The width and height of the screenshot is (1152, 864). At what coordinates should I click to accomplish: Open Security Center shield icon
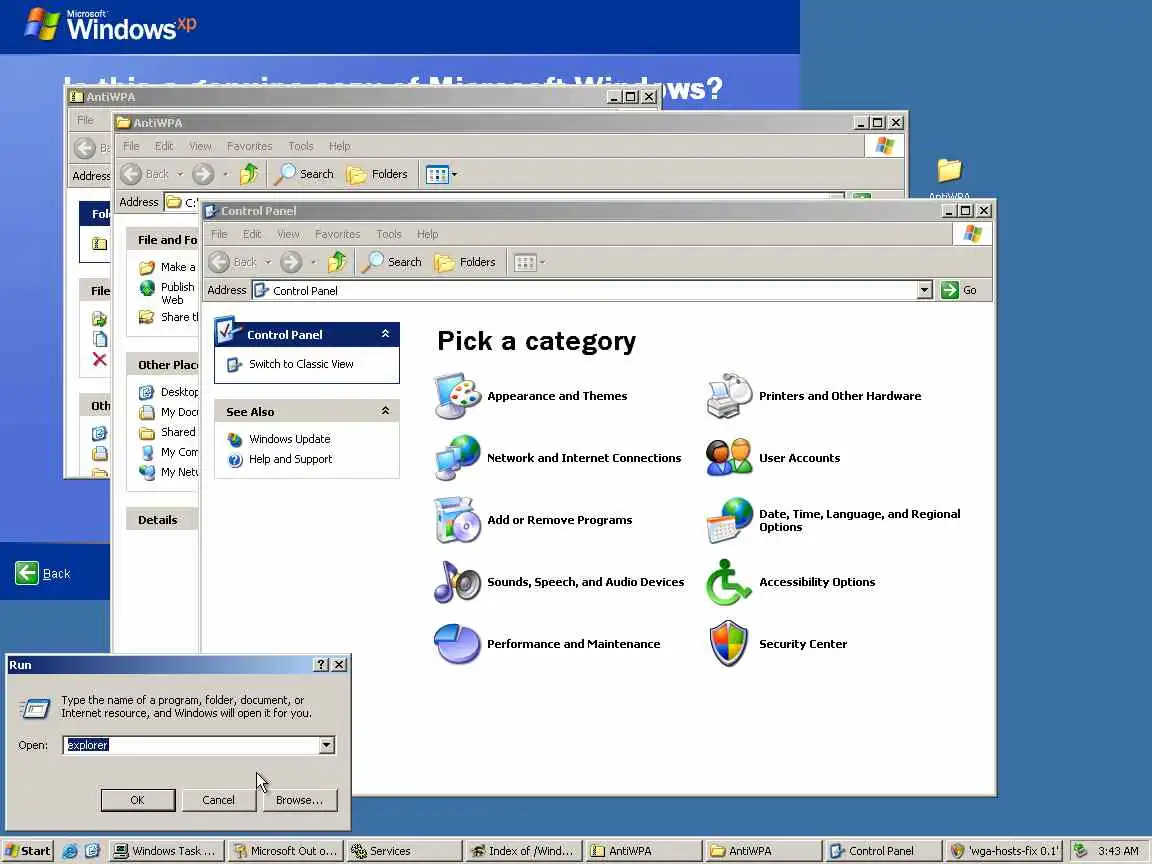pos(729,644)
